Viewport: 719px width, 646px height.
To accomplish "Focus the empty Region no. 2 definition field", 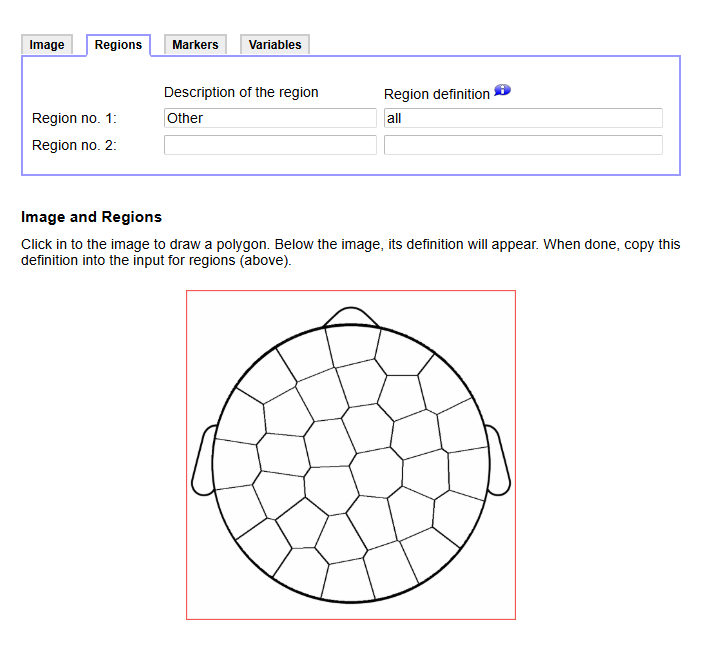I will pos(523,145).
